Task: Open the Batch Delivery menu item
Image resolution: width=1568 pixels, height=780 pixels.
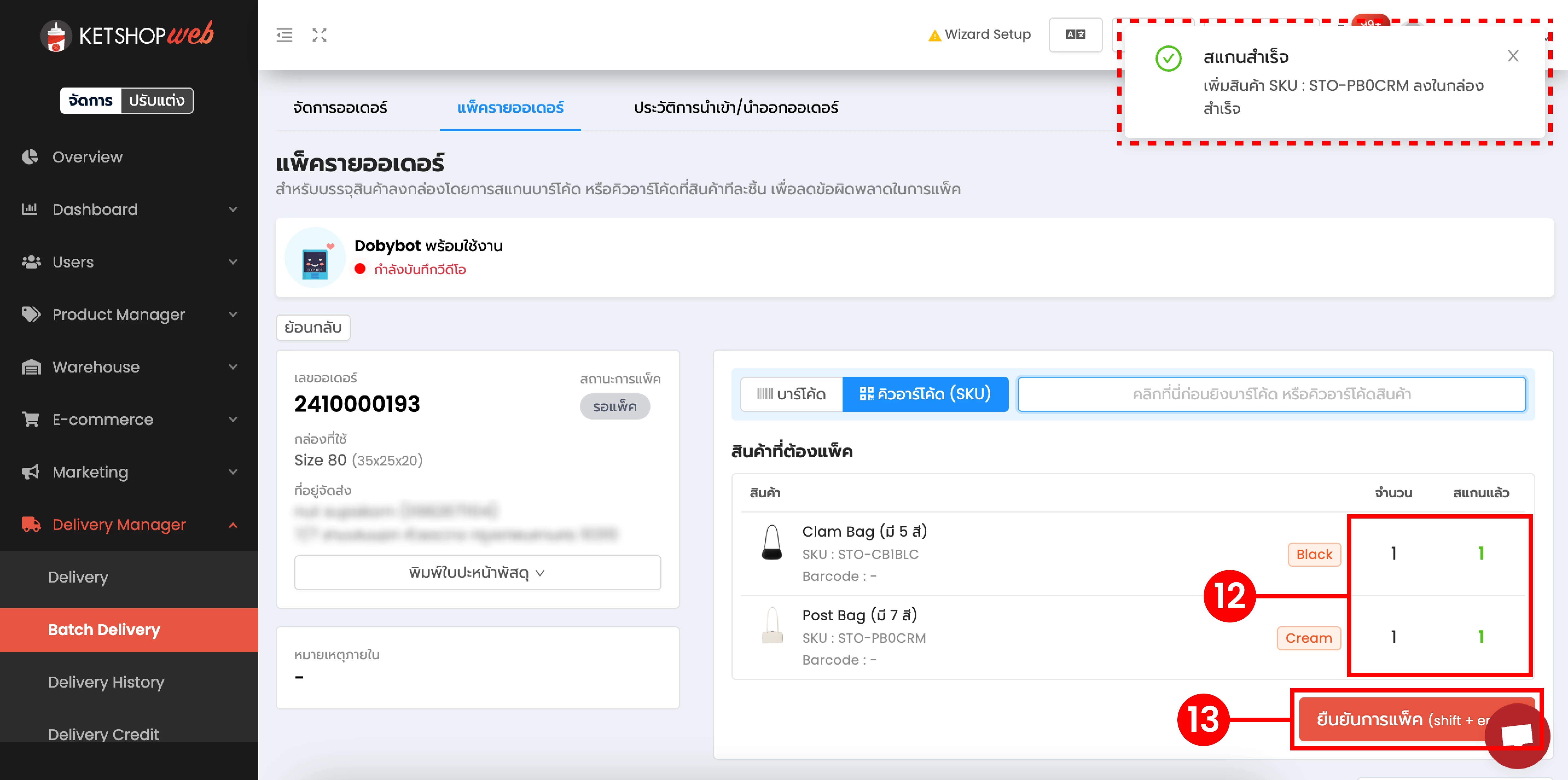Action: click(x=129, y=630)
